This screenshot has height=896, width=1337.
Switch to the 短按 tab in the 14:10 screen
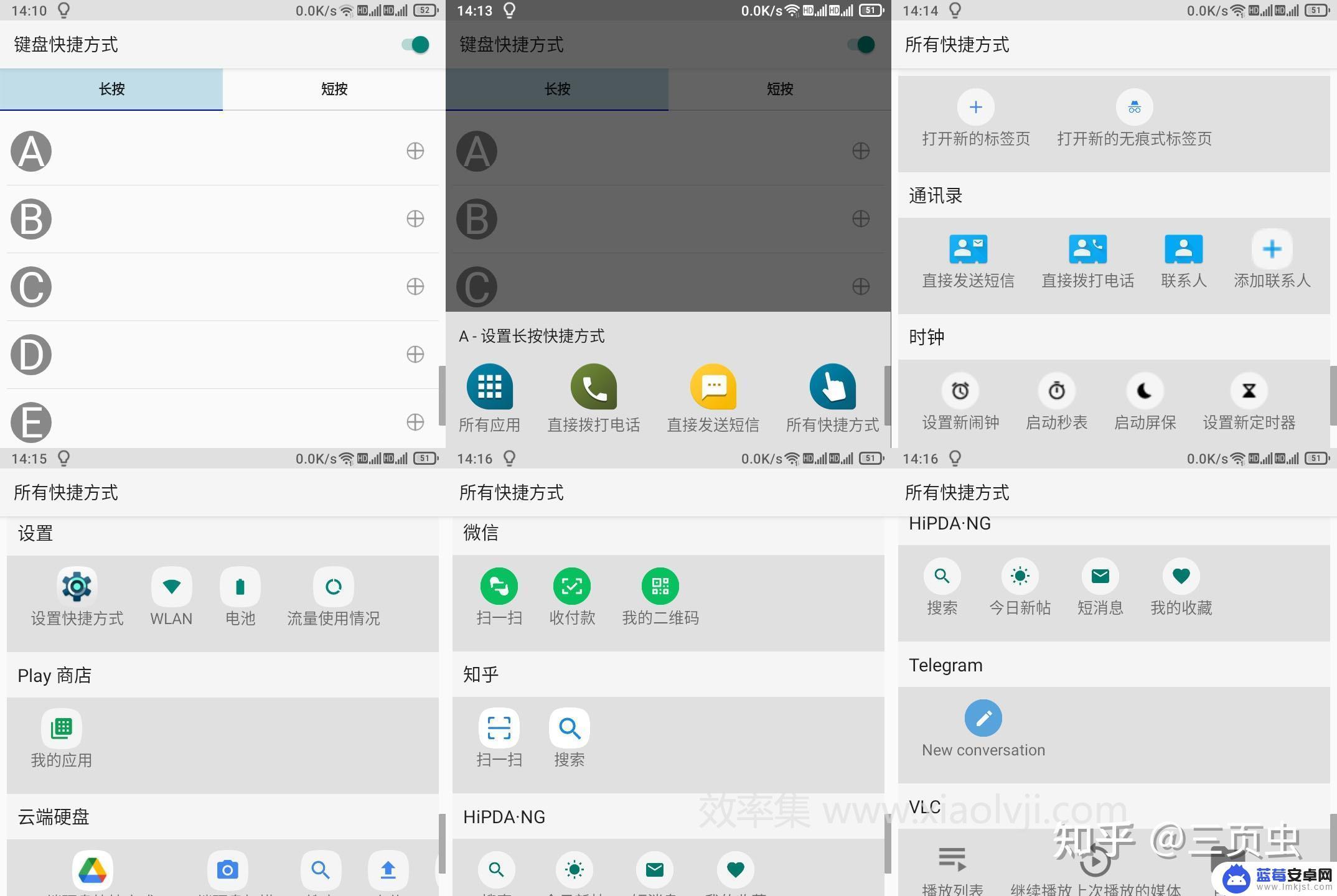point(334,89)
